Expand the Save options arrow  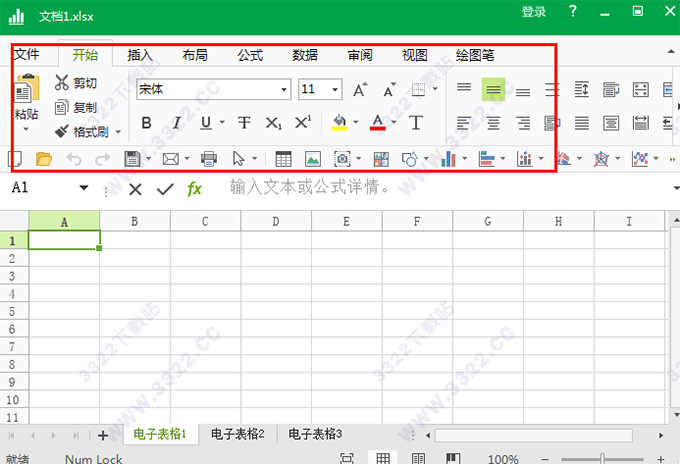point(148,159)
